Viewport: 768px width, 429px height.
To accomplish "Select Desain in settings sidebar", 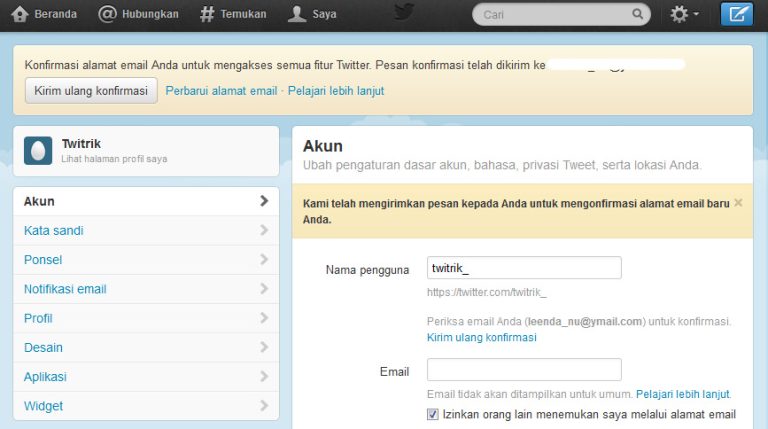I will click(146, 347).
